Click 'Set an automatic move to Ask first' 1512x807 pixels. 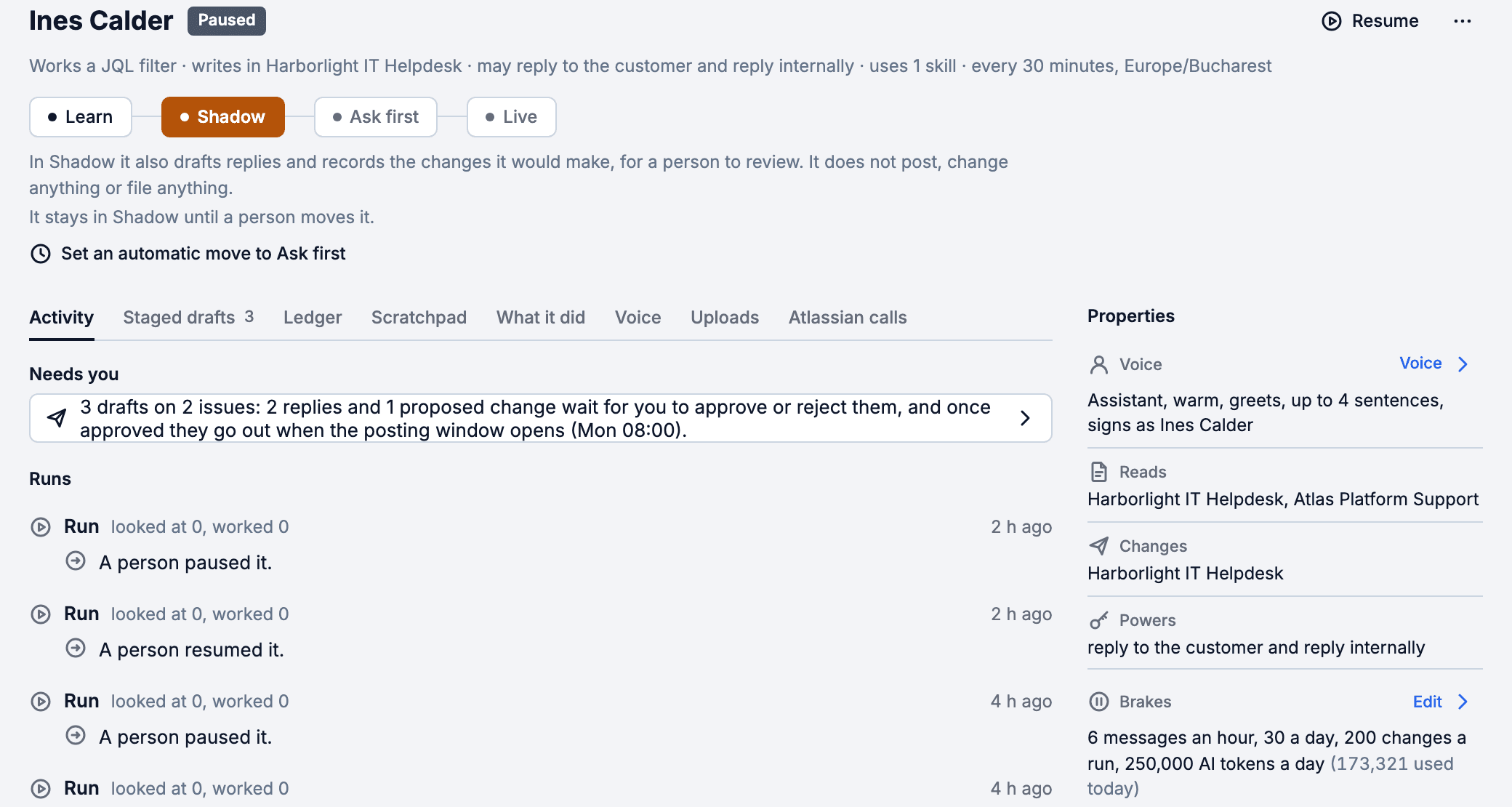[203, 254]
